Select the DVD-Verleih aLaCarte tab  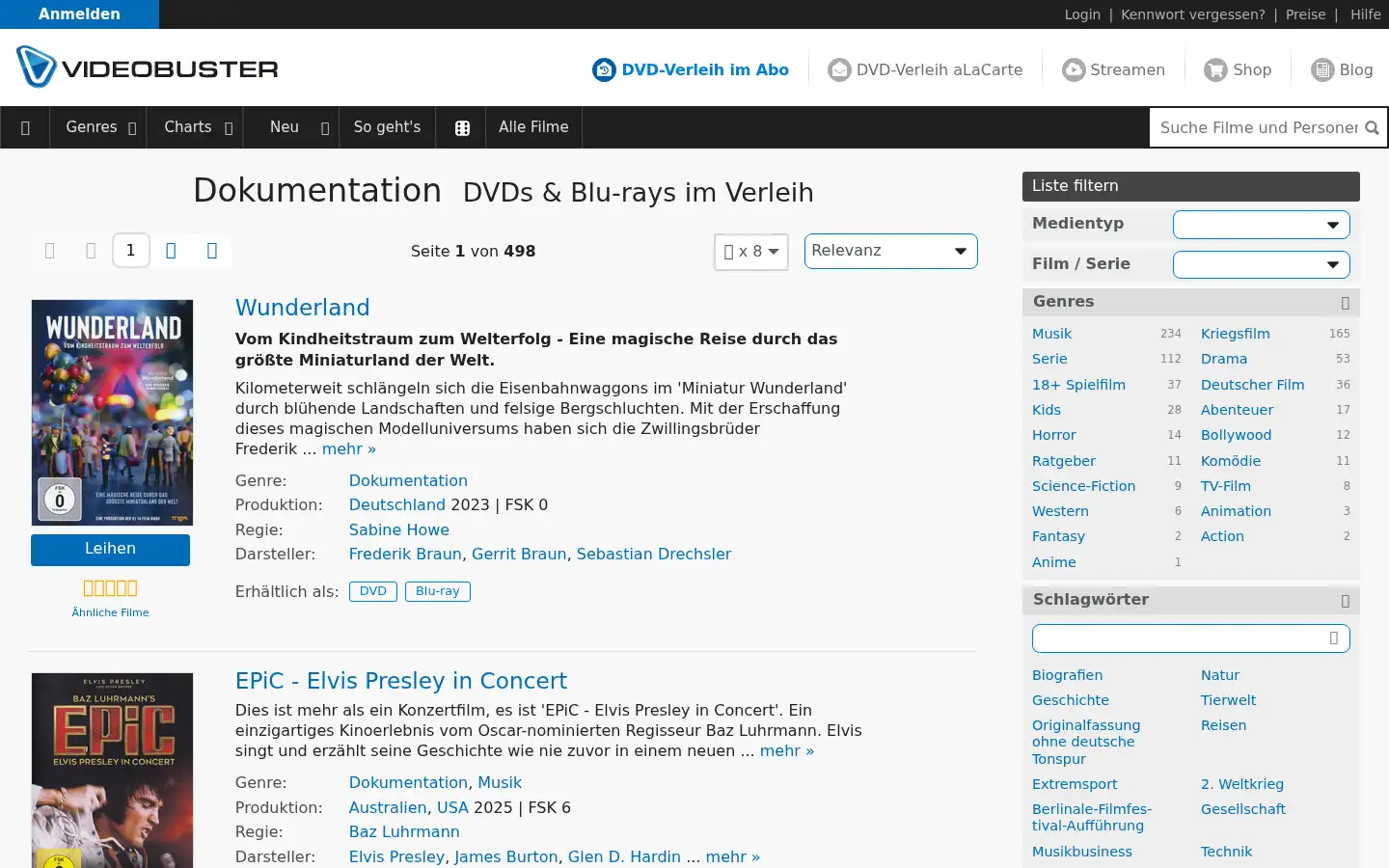[x=926, y=69]
